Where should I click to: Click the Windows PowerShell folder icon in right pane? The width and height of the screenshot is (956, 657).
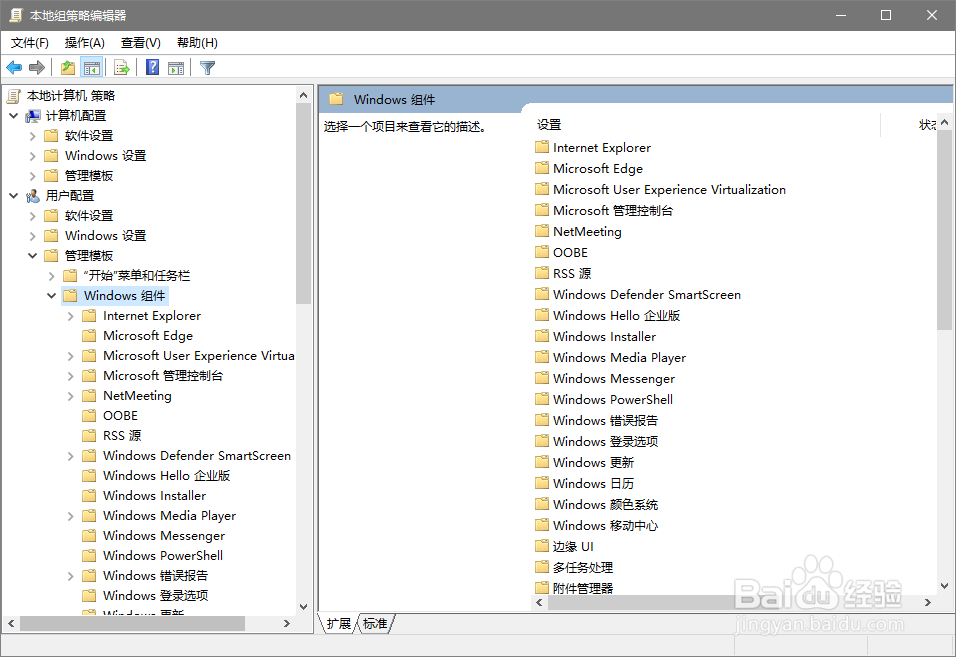click(542, 399)
